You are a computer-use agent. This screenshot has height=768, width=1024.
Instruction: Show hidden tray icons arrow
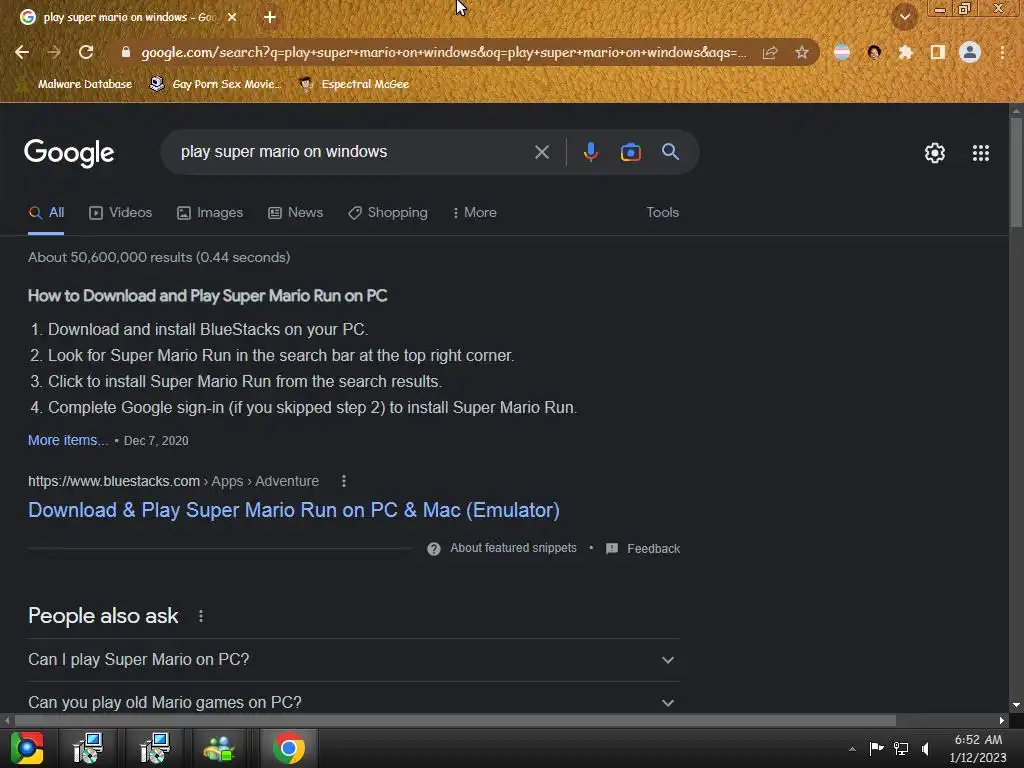[x=852, y=749]
